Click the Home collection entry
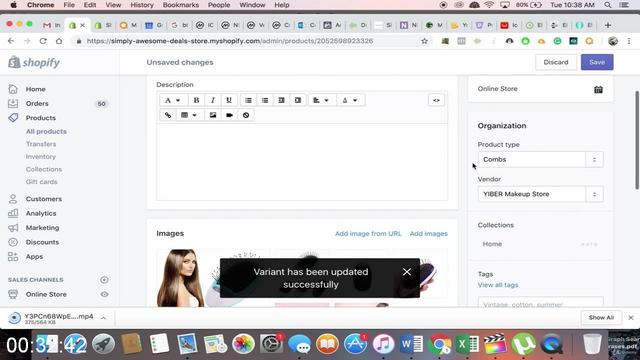This screenshot has height=360, width=640. pyautogui.click(x=492, y=244)
